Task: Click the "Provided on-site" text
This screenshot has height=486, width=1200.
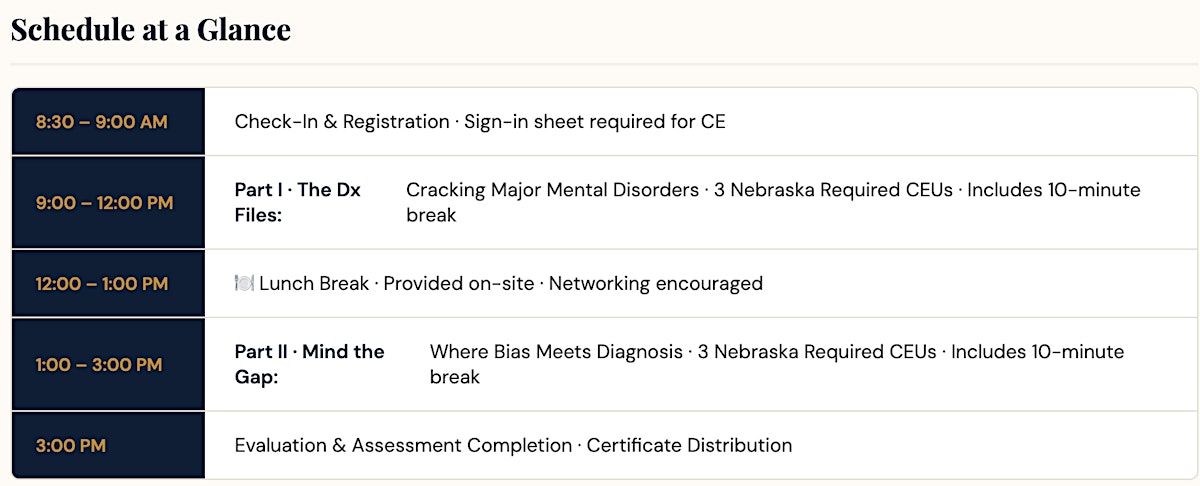Action: [x=458, y=284]
